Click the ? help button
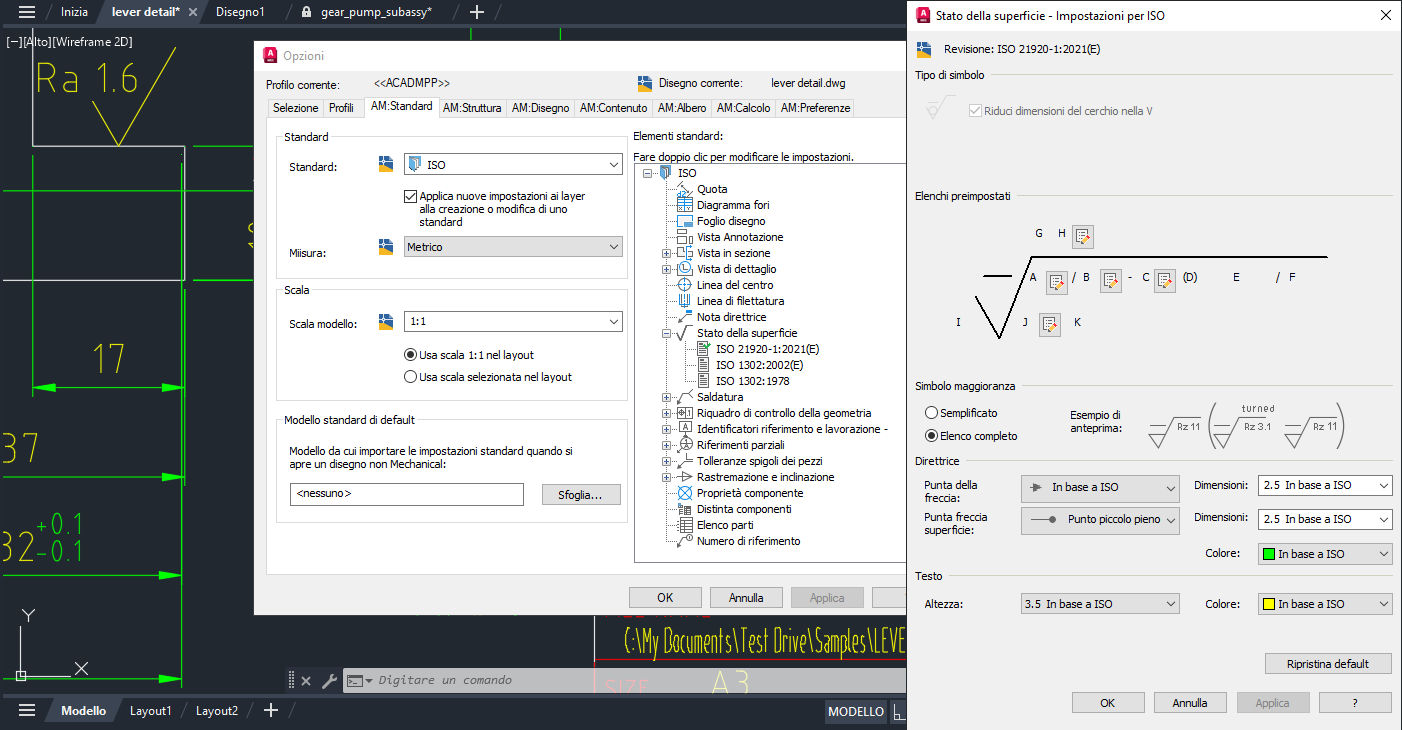Screen dimensions: 1402x730 tap(1355, 702)
